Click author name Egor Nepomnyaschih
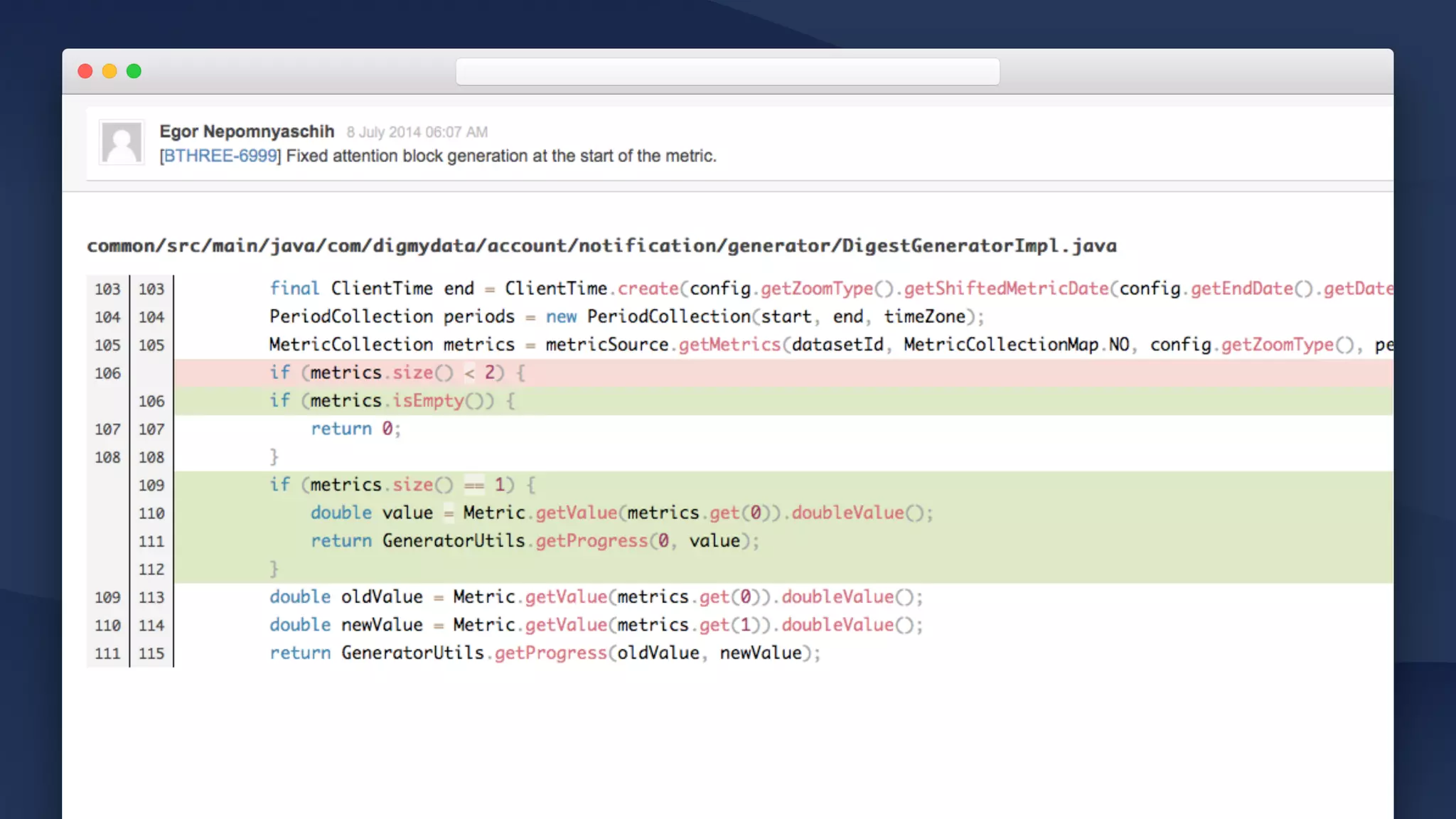The width and height of the screenshot is (1456, 819). [x=247, y=132]
